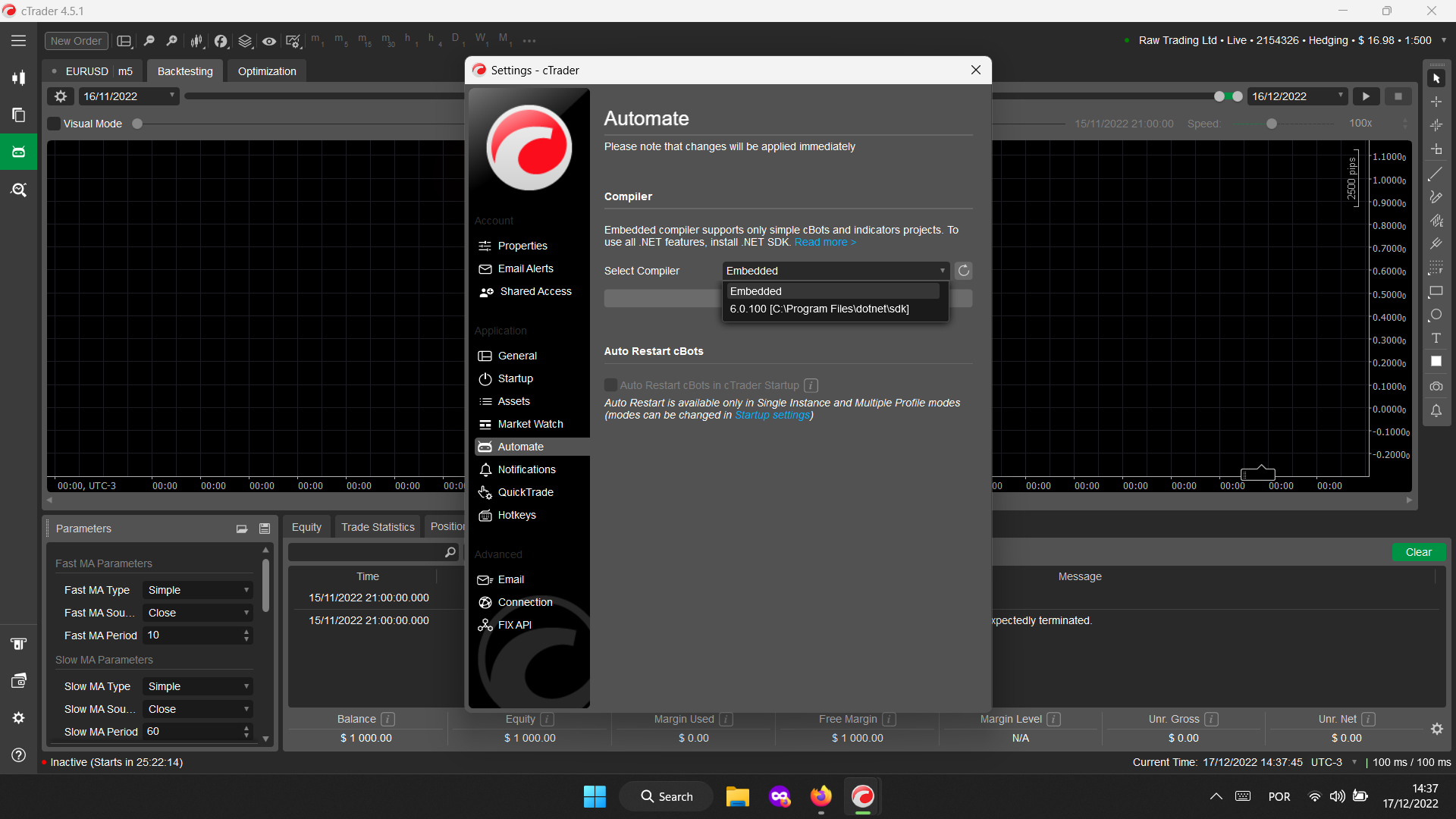Open the indicators function icon
1456x819 pixels.
221,41
